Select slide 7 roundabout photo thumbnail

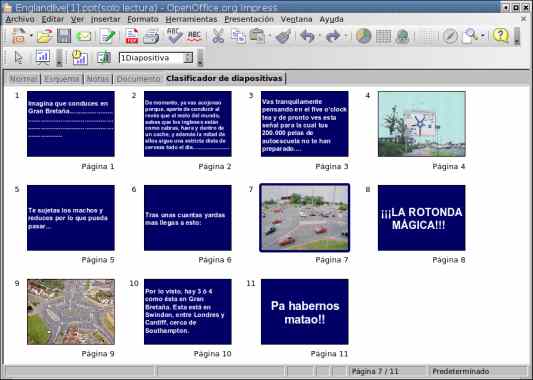tap(305, 218)
